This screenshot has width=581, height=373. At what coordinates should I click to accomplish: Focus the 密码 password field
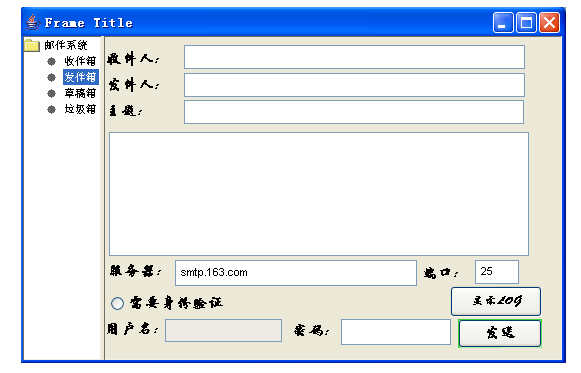(396, 332)
